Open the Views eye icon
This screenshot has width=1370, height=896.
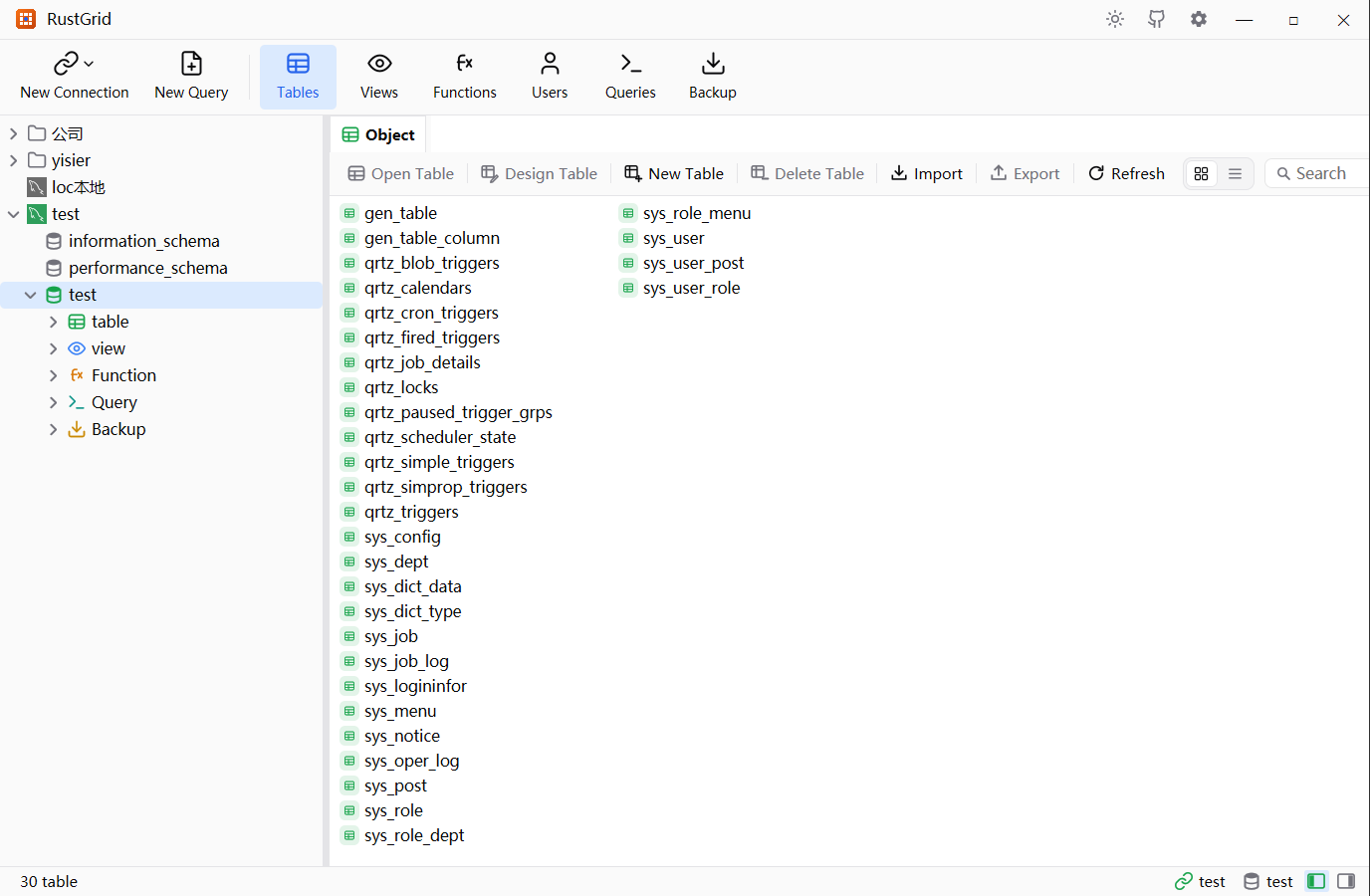click(379, 64)
